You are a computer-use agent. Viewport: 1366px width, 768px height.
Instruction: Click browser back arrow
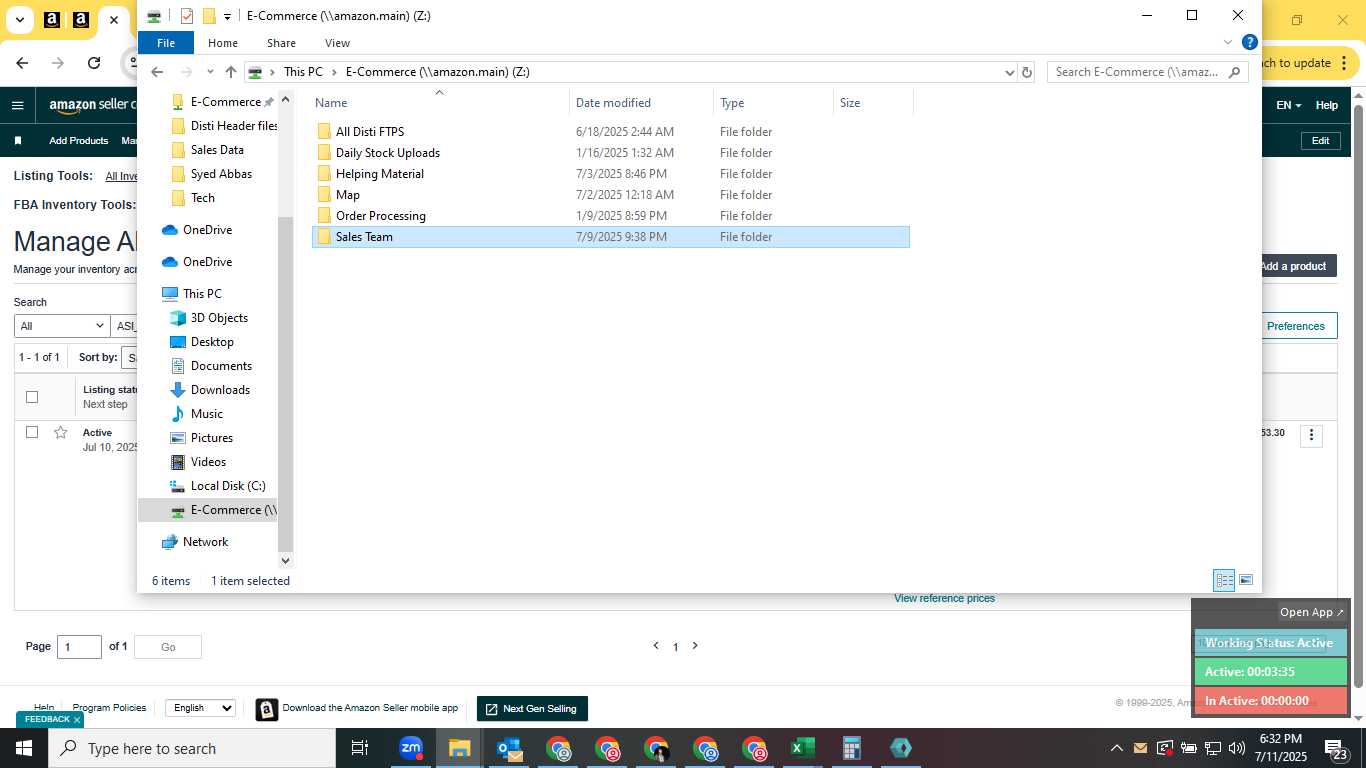tap(22, 63)
